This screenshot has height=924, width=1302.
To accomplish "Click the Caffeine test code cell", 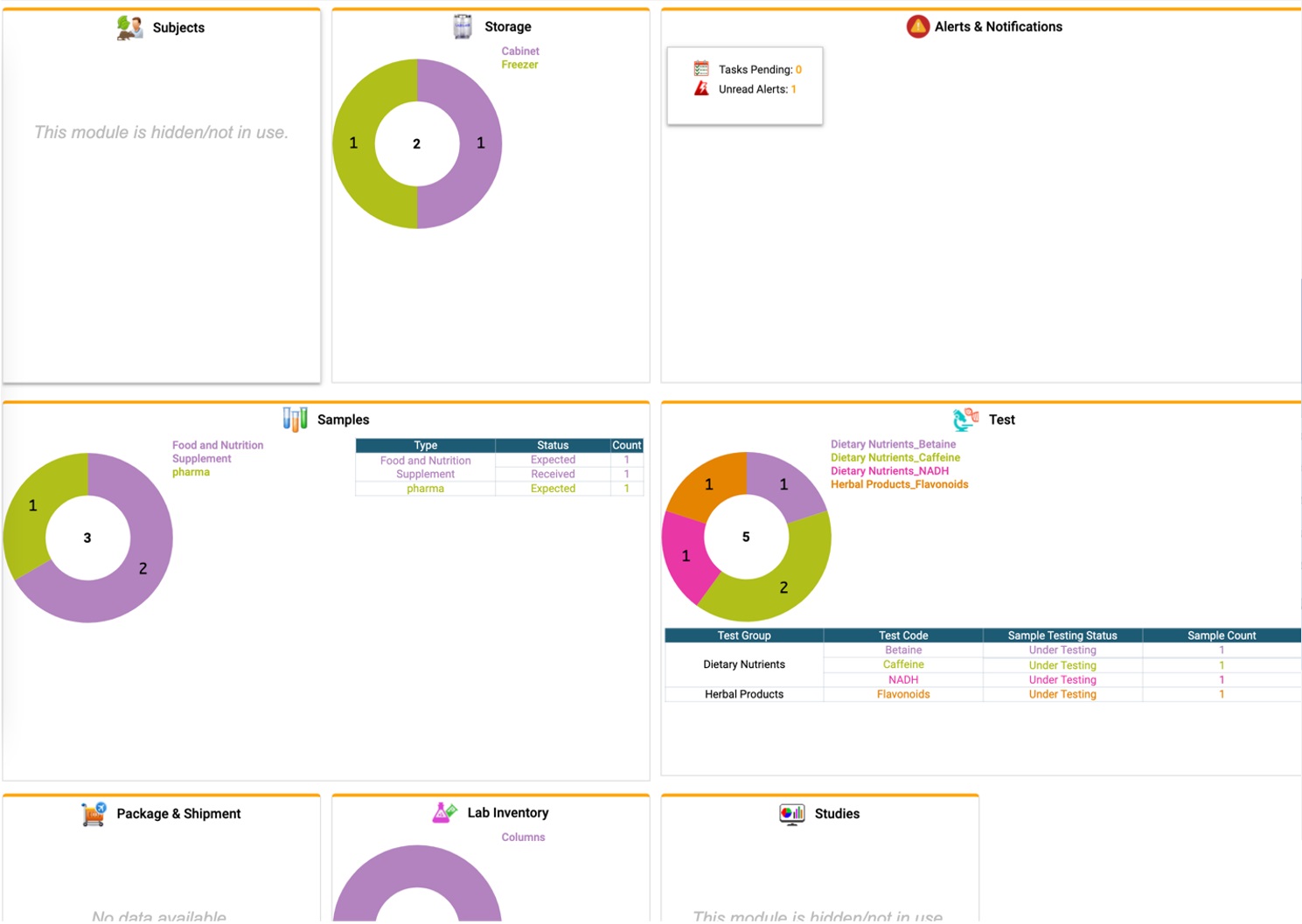I will point(903,664).
